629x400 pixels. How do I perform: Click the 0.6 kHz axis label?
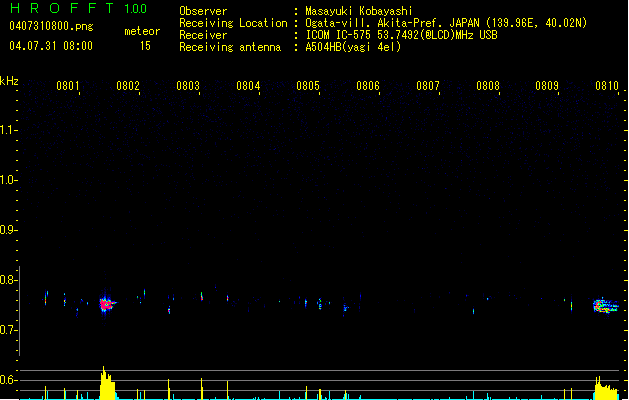[x=8, y=380]
